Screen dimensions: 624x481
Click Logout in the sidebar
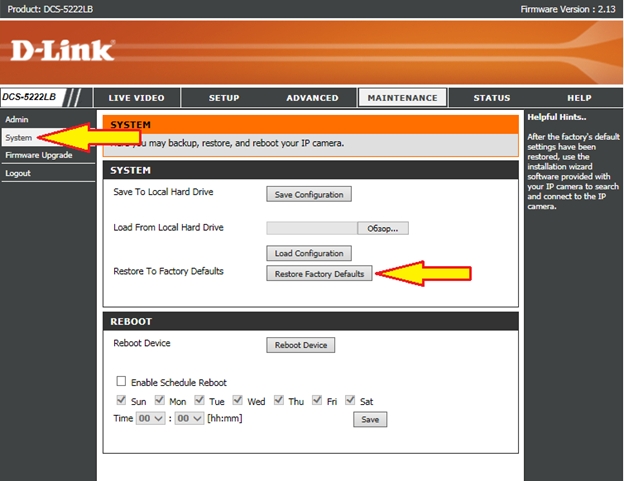pos(18,173)
